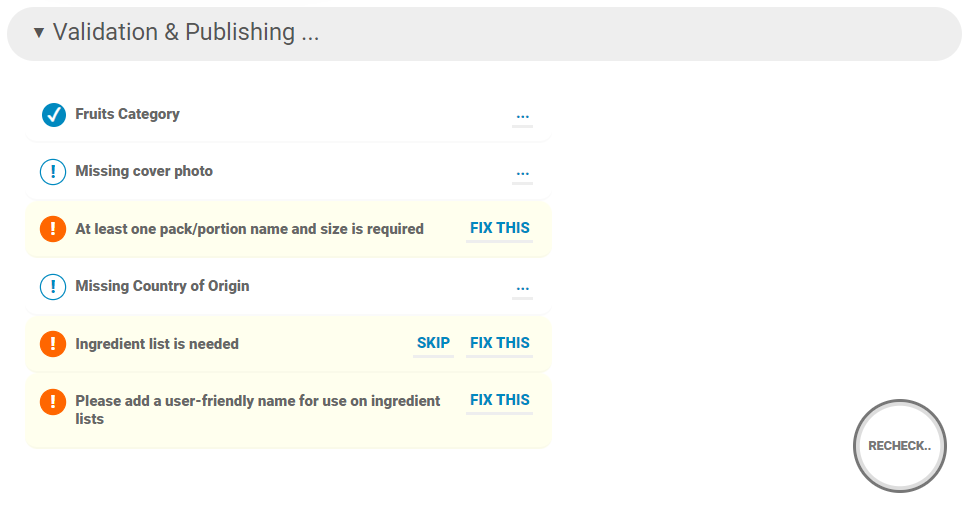Click FIX THIS for user-friendly name
The image size is (968, 512).
(499, 400)
